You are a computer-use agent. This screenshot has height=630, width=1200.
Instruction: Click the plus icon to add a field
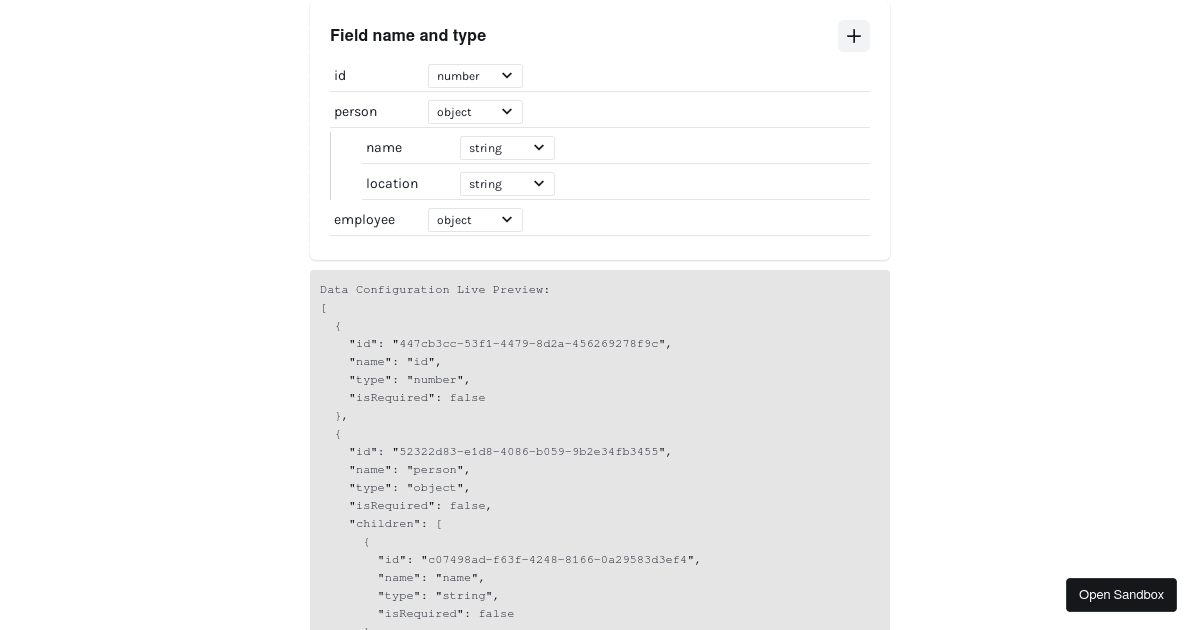[x=854, y=36]
